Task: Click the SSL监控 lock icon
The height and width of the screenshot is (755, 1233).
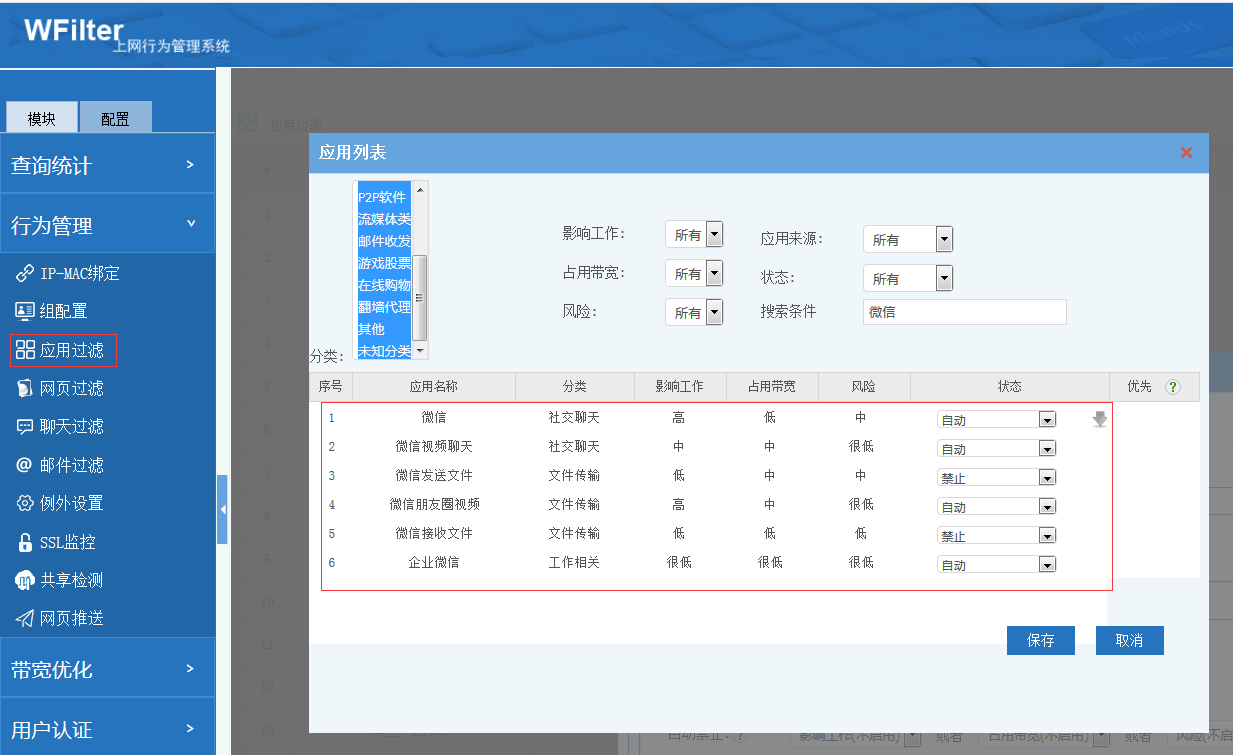Action: (25, 542)
